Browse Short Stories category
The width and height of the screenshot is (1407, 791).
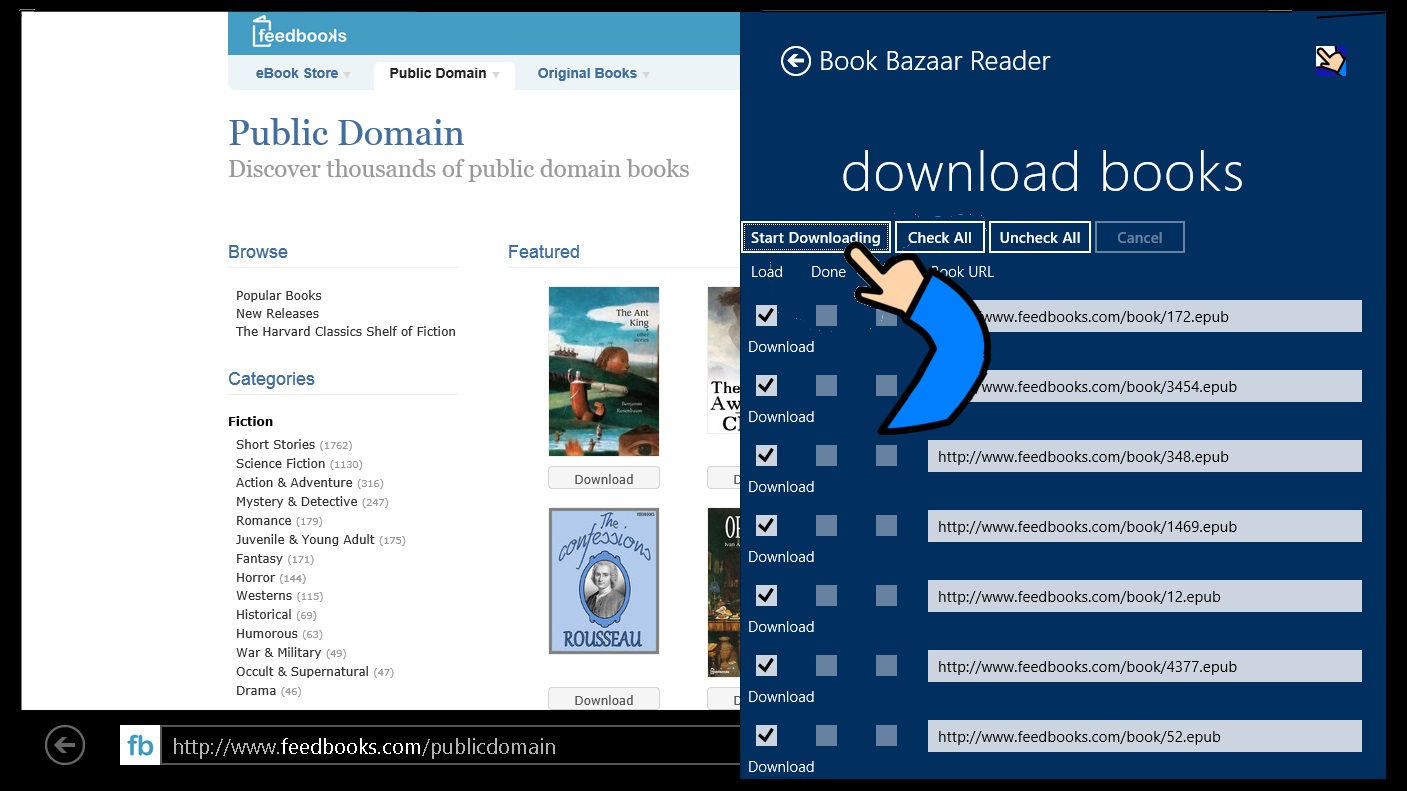coord(275,445)
